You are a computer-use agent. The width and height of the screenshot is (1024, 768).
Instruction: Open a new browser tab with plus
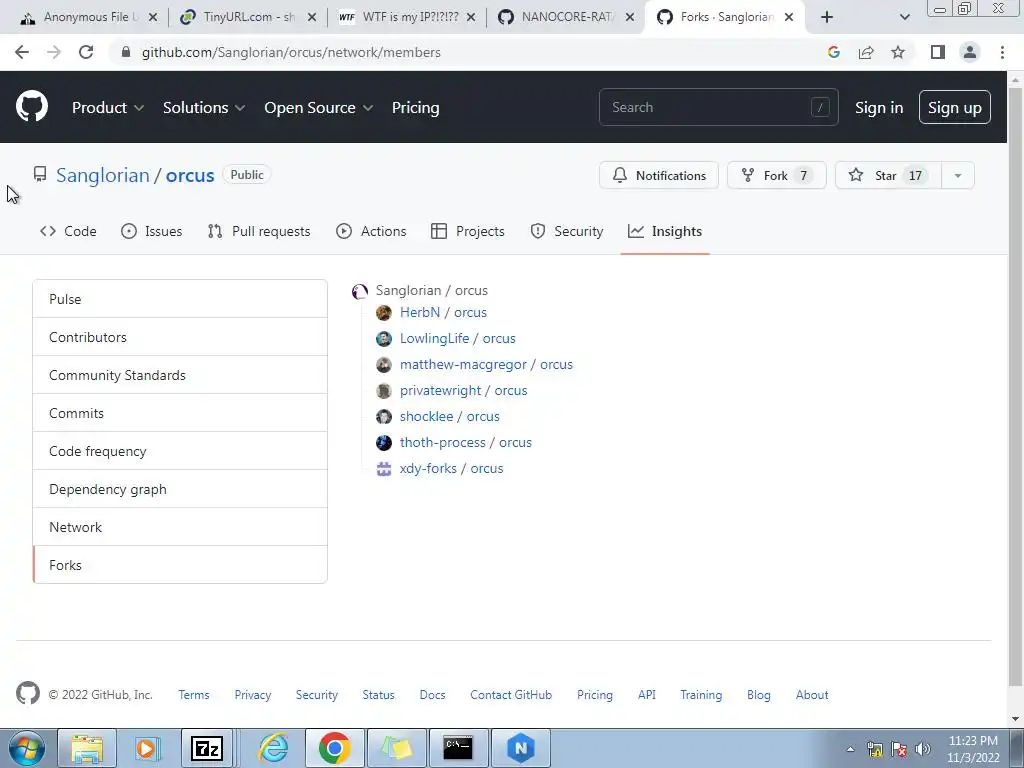tap(827, 17)
